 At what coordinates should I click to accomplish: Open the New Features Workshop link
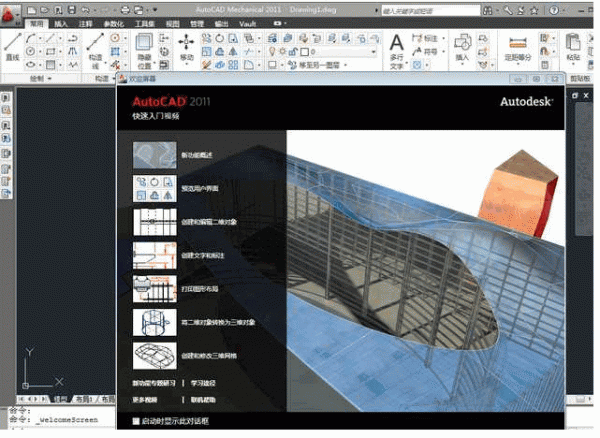(154, 383)
